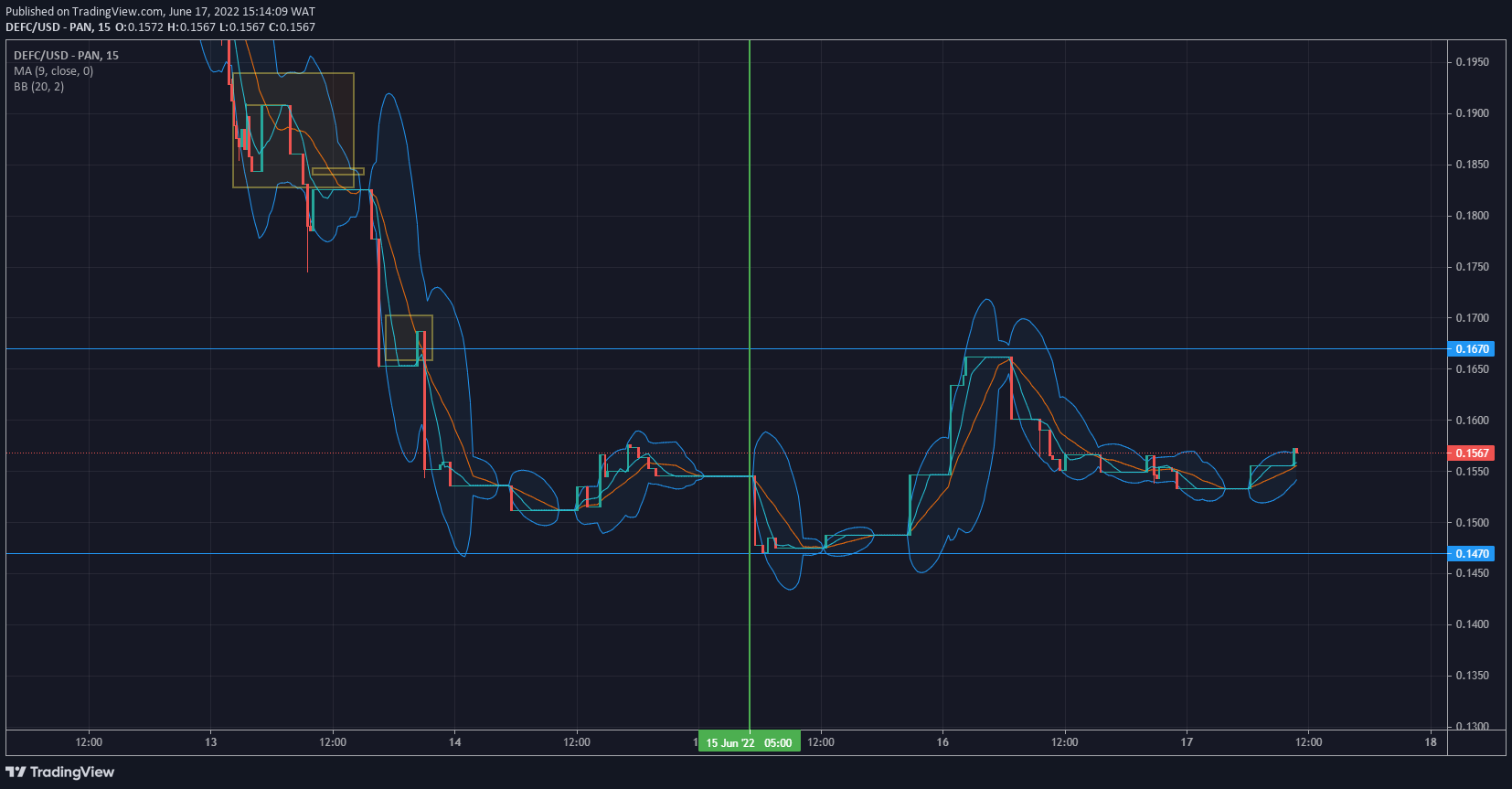Click the 0.1650 price axis value
This screenshot has width=1512, height=789.
tap(1473, 369)
